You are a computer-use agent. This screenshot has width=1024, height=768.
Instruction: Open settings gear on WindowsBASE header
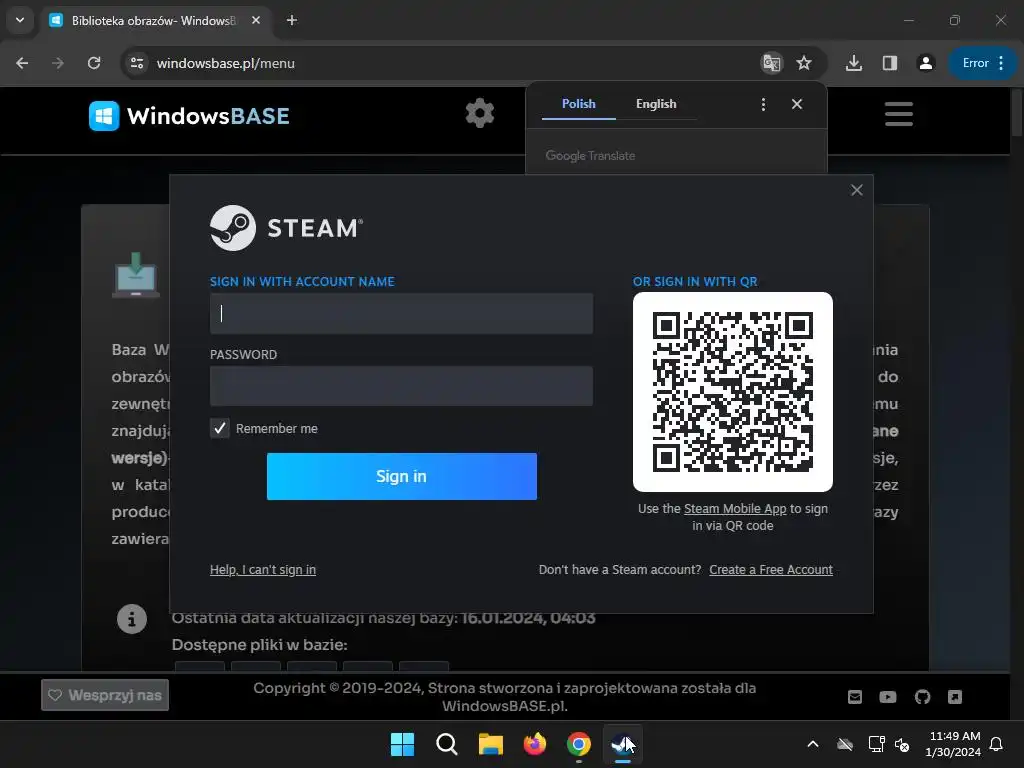click(x=480, y=114)
